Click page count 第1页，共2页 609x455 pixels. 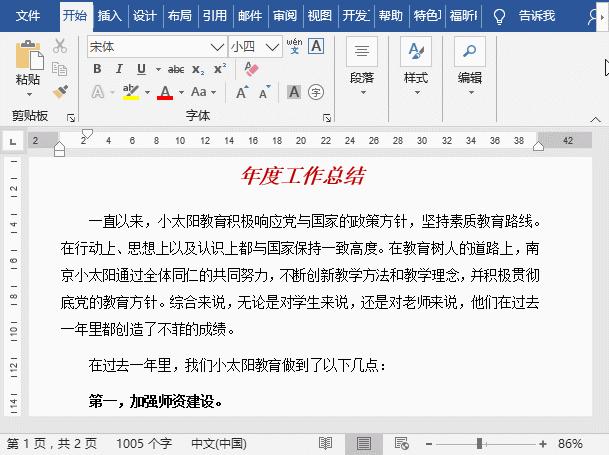pos(52,444)
